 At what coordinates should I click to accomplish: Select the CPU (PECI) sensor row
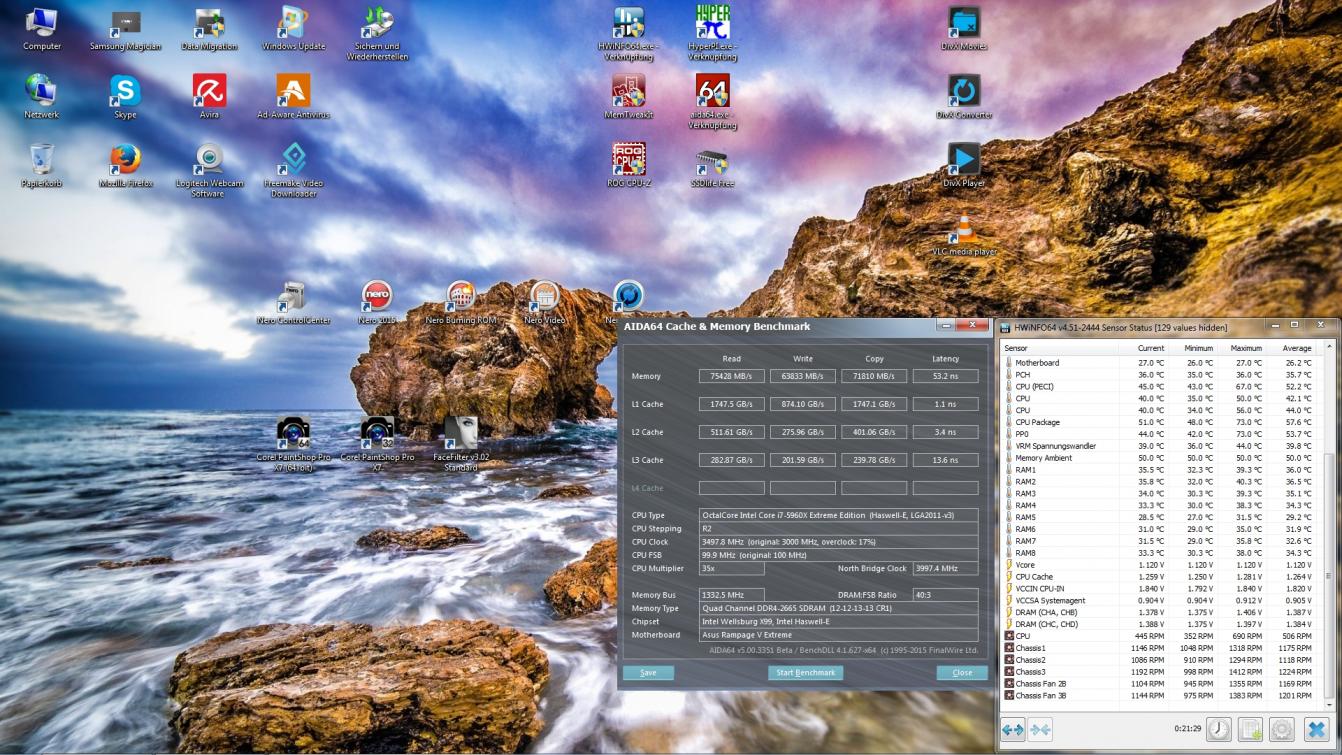point(1160,386)
